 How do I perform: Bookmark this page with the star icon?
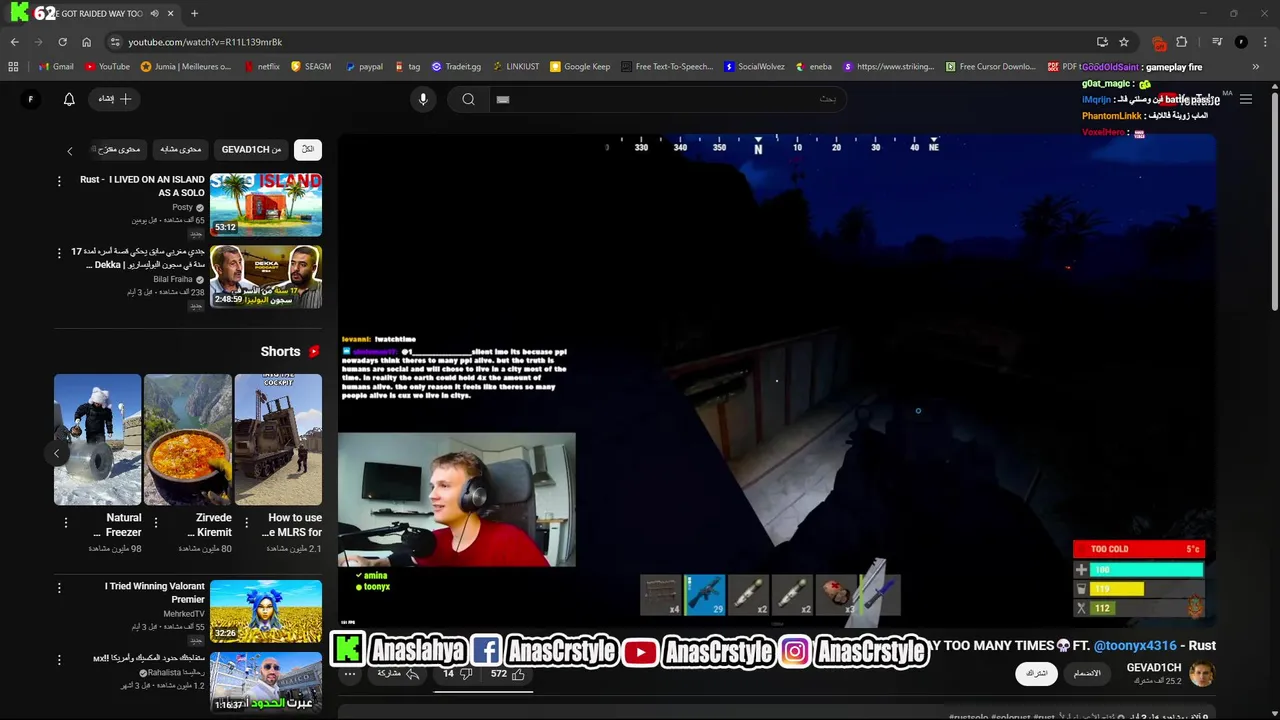click(1124, 42)
